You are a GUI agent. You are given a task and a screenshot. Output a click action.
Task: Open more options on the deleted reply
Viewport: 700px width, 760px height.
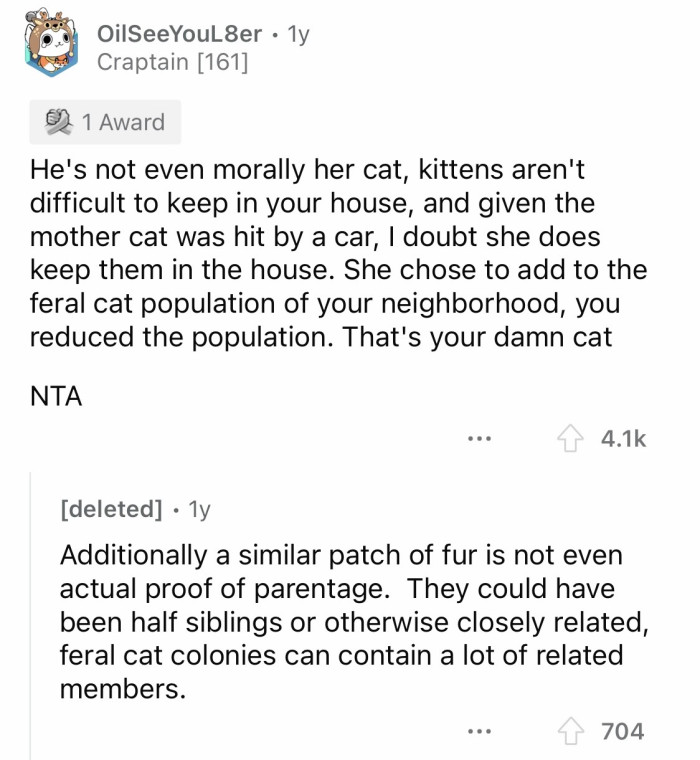(480, 732)
